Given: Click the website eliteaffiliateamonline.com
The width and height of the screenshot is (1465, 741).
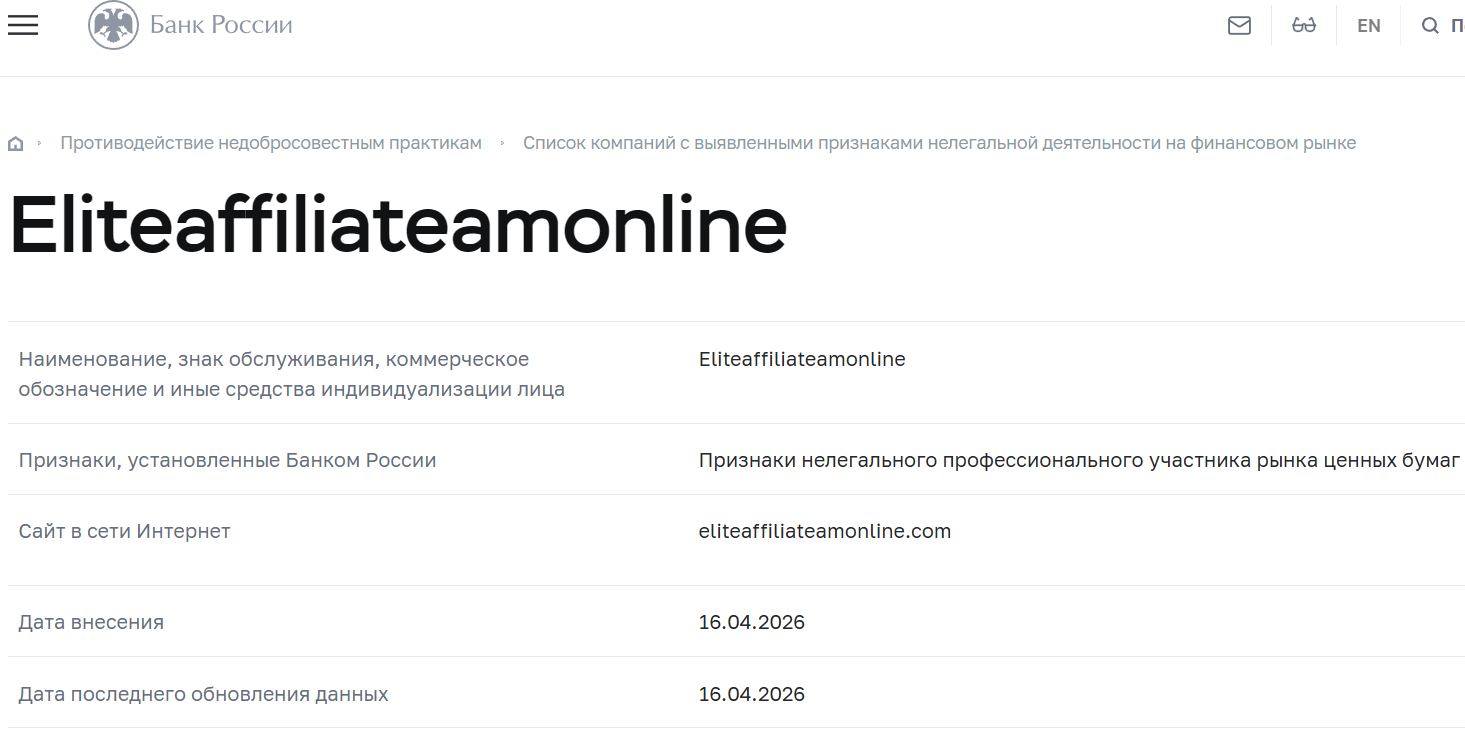Looking at the screenshot, I should point(824,531).
